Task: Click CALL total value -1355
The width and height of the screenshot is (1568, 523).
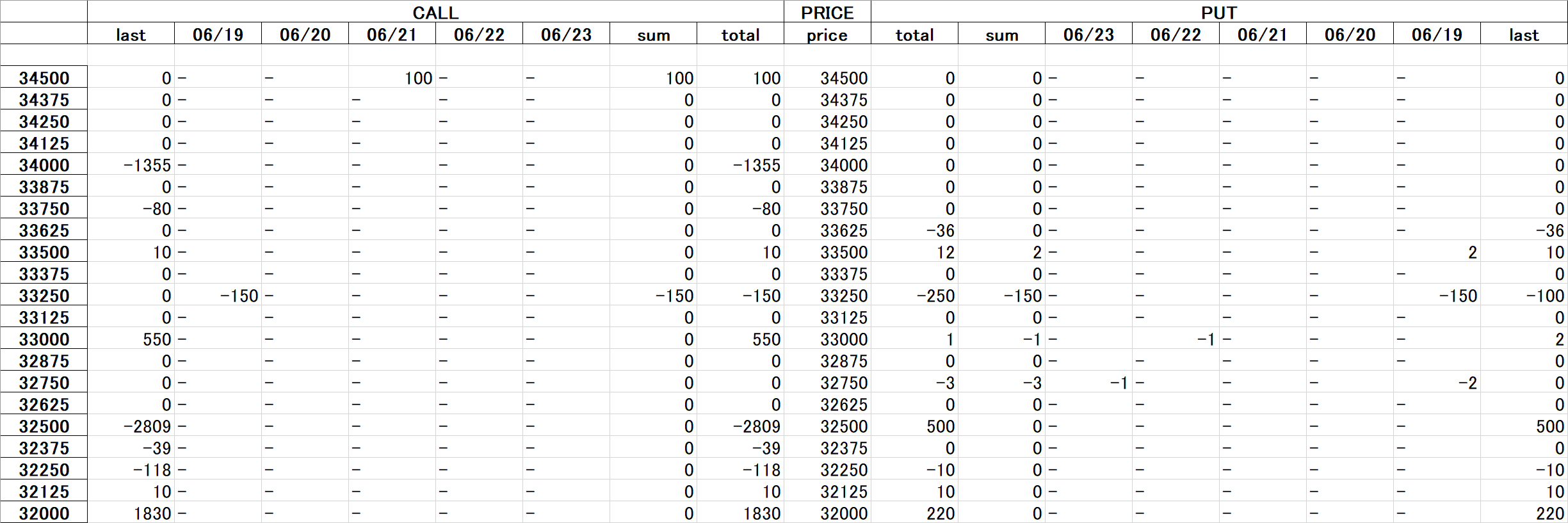Action: 740,165
